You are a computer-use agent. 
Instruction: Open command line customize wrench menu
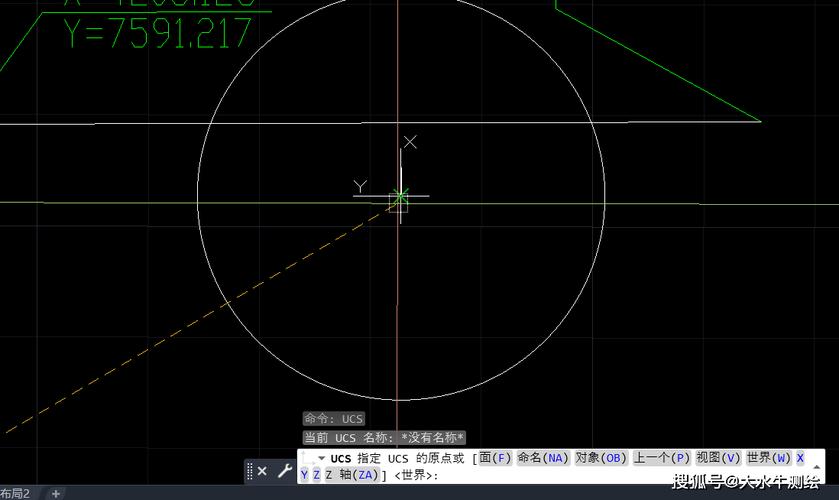click(x=284, y=471)
